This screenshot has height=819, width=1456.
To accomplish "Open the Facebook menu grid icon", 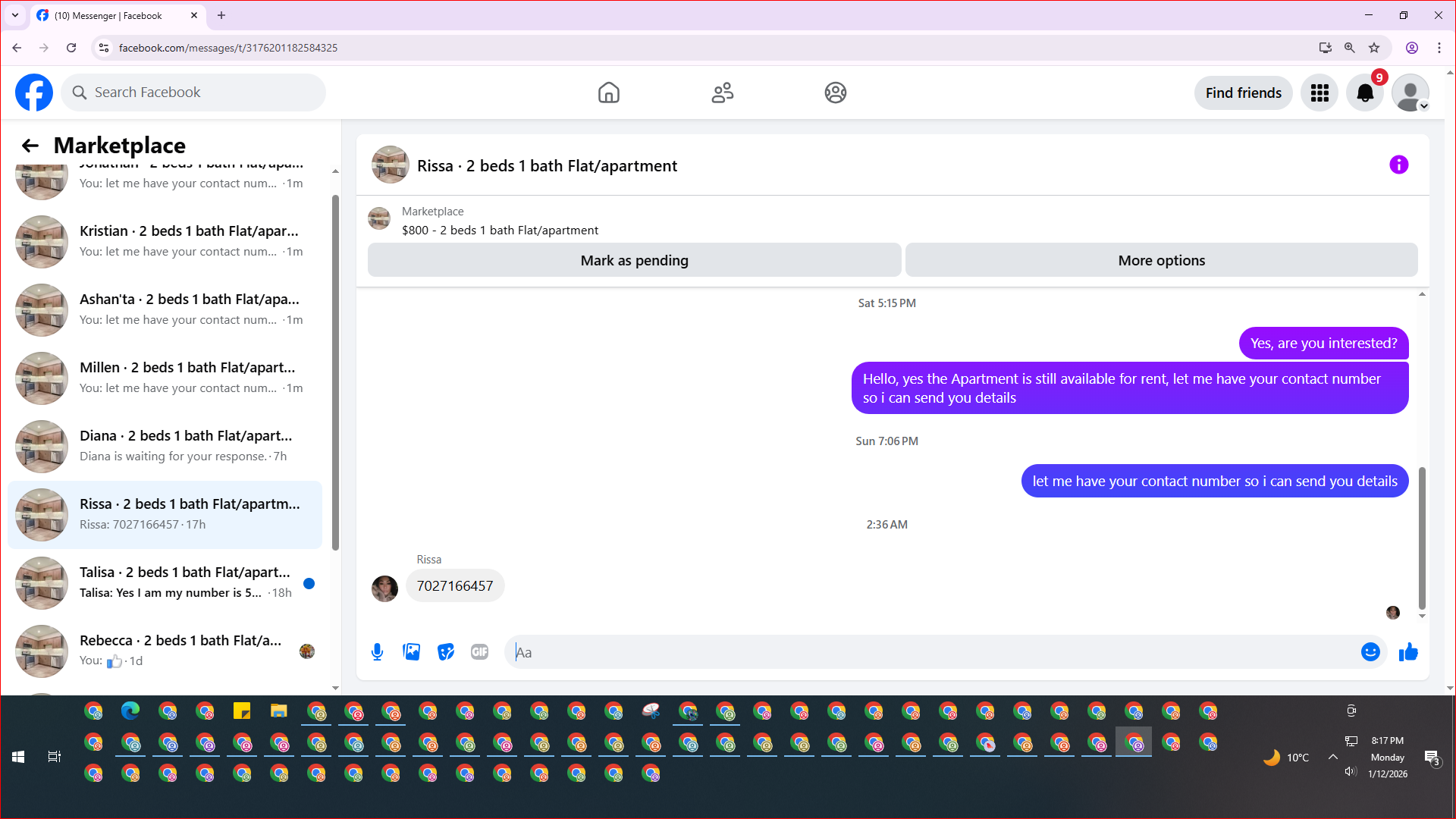I will [1319, 93].
